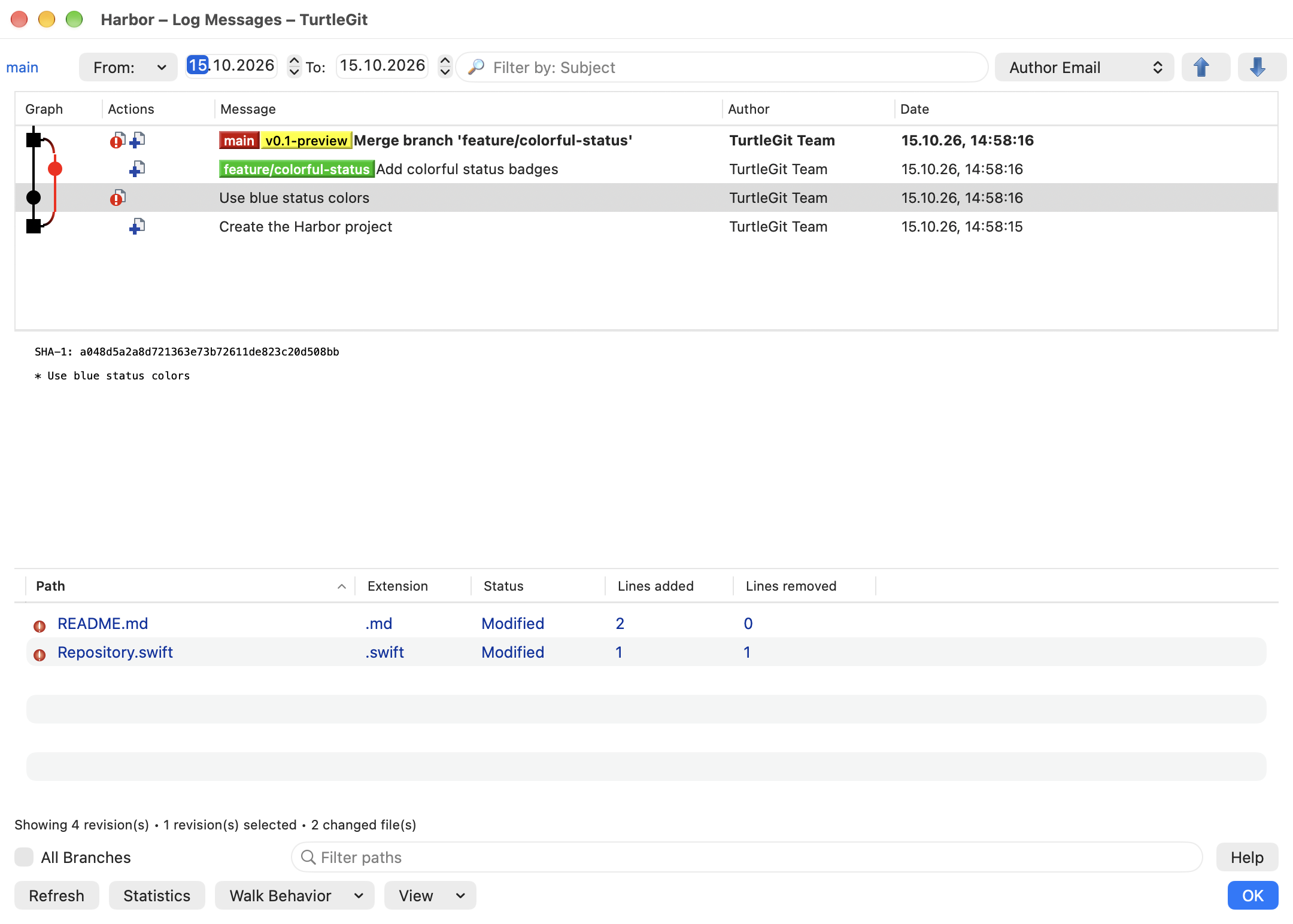
Task: Open the From: dropdown
Action: tap(128, 67)
